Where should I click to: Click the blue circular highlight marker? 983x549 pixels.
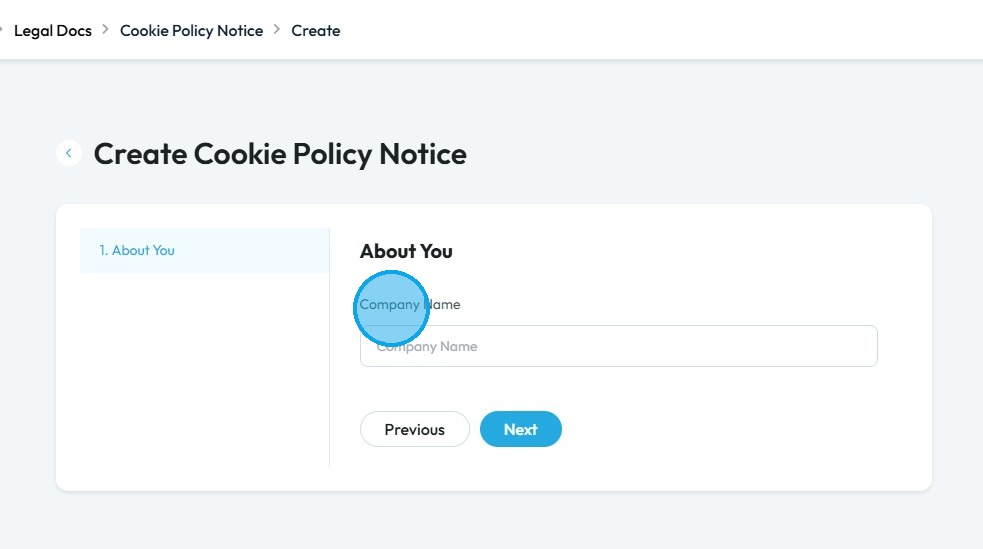[391, 308]
